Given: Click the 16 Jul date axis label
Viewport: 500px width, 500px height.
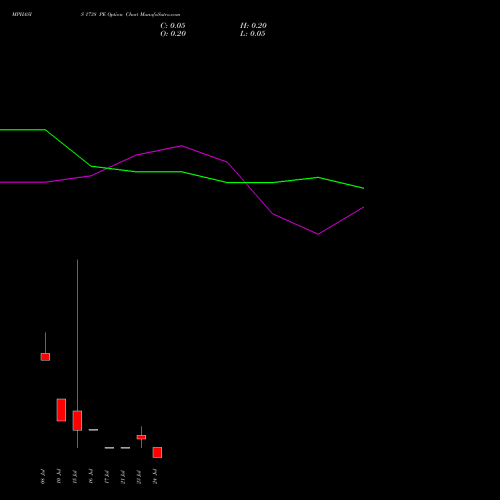Looking at the screenshot, I should pyautogui.click(x=91, y=476).
